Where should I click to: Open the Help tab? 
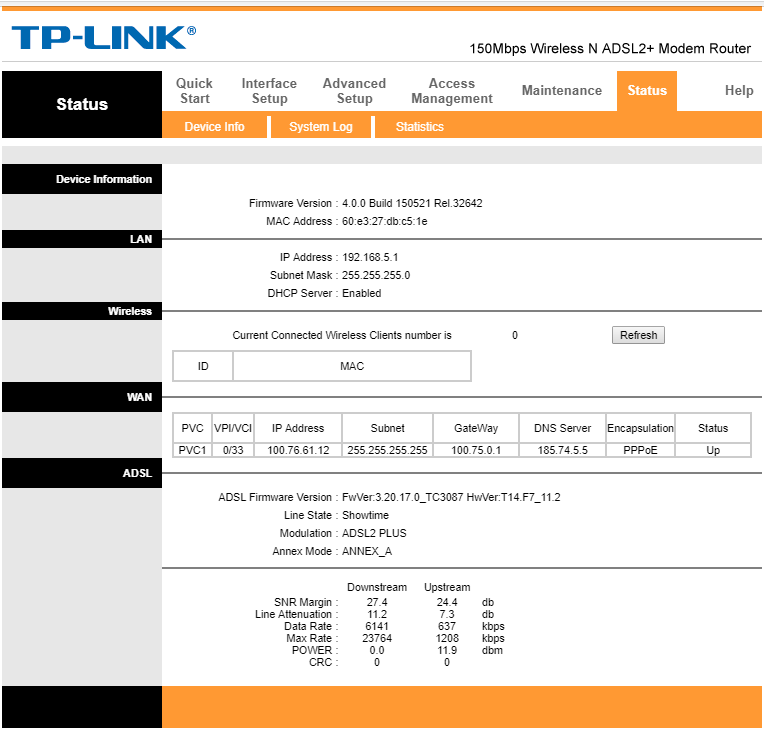click(739, 91)
